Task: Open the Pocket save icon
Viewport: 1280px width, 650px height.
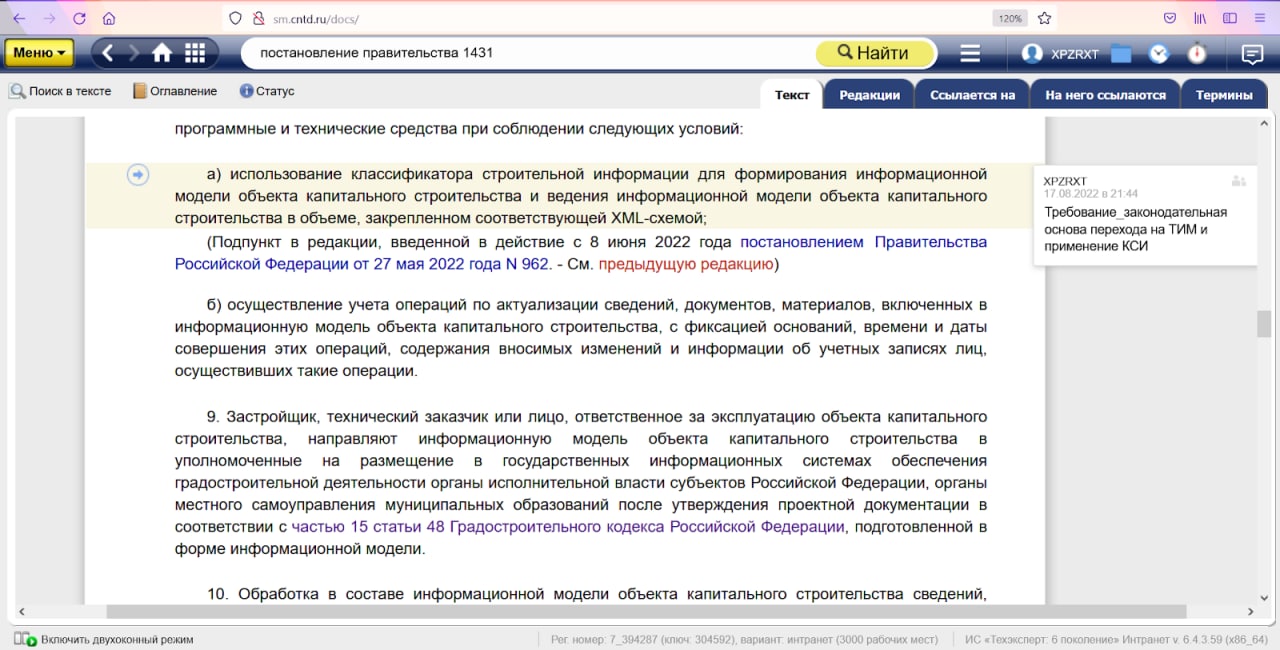Action: [1170, 18]
